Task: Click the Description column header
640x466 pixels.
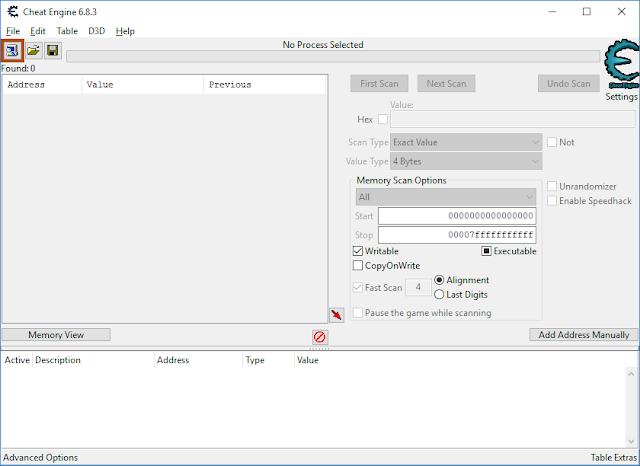Action: [x=93, y=360]
